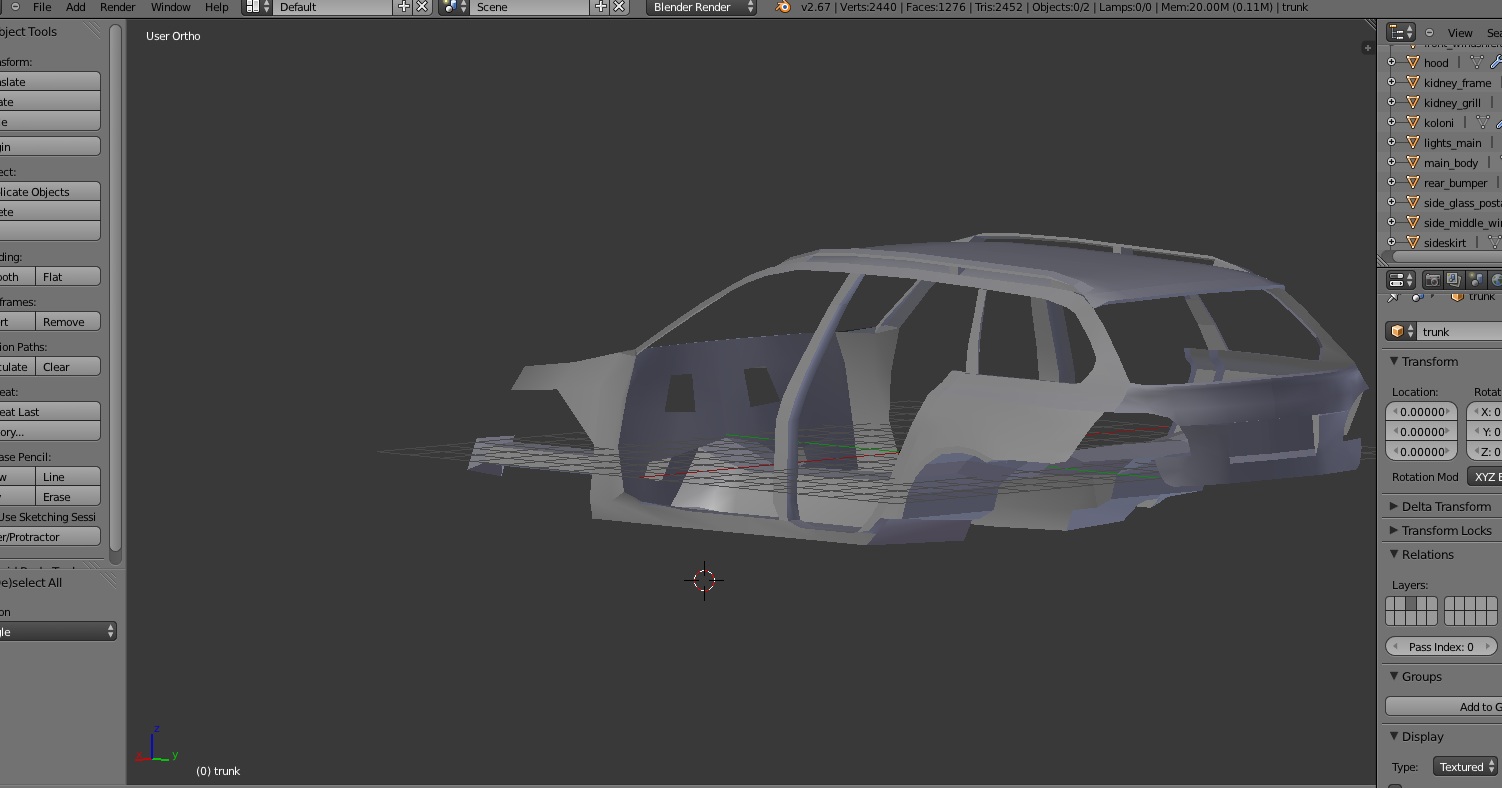The image size is (1502, 788).
Task: Click the sideskirt mesh data icon
Action: pos(1494,242)
